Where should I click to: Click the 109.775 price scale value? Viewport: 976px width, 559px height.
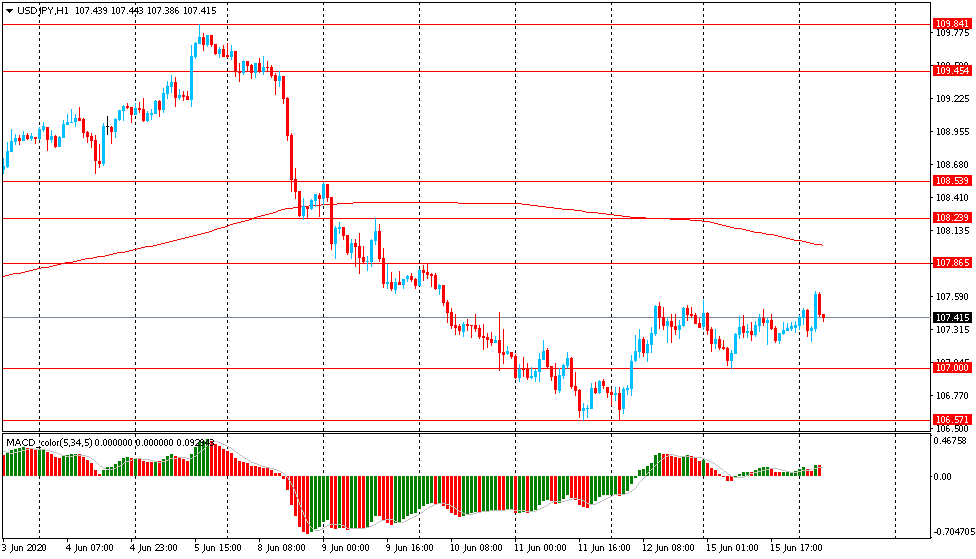pyautogui.click(x=952, y=33)
